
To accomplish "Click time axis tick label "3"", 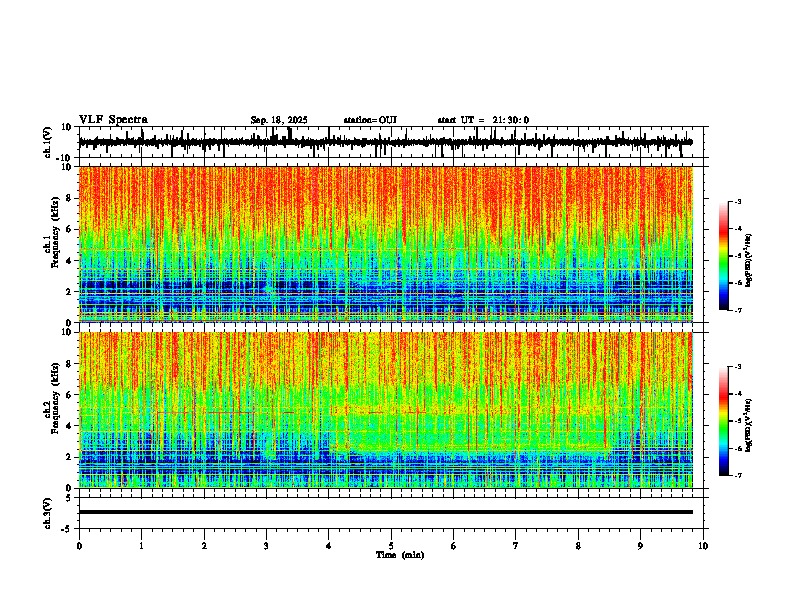I will coord(266,546).
